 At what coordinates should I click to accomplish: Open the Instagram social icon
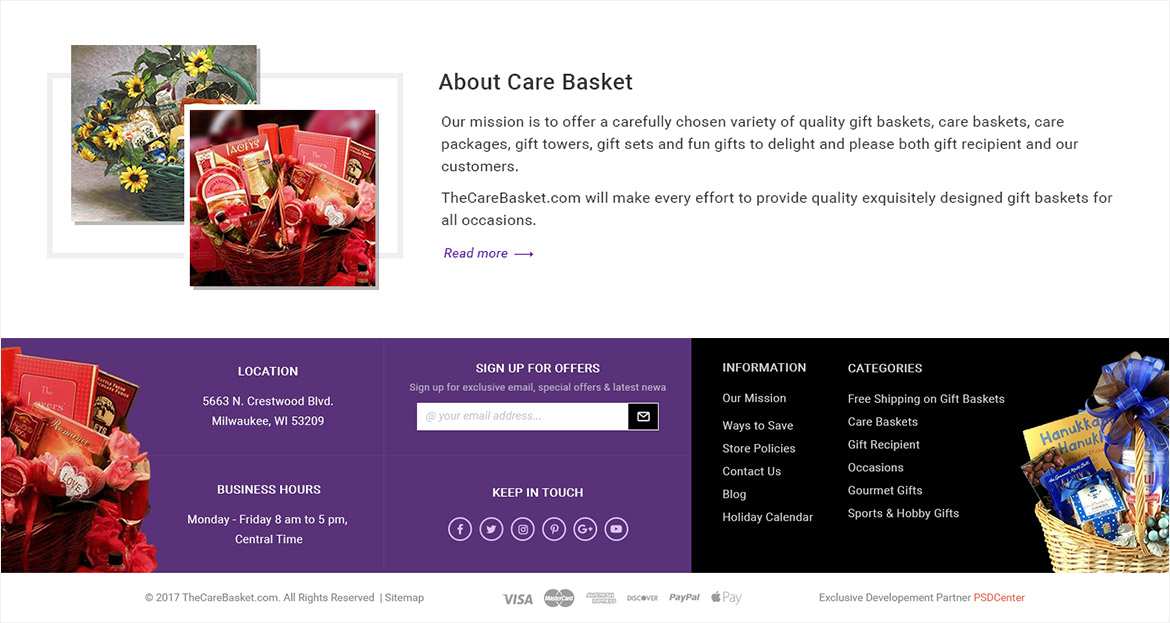coord(522,529)
